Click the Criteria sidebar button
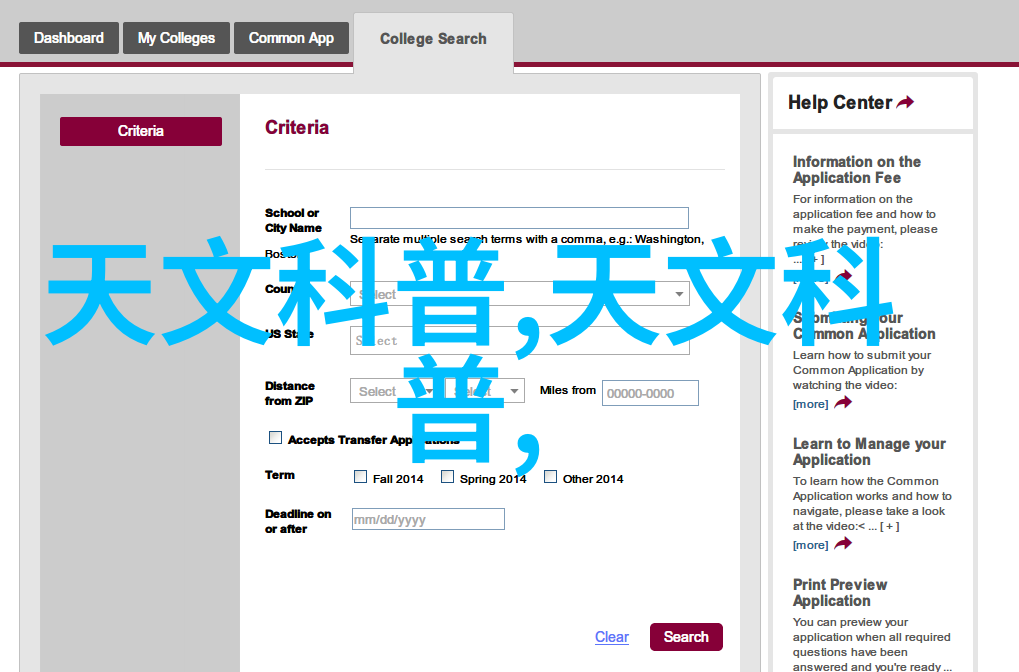Screen dimensions: 1019x672 [141, 131]
